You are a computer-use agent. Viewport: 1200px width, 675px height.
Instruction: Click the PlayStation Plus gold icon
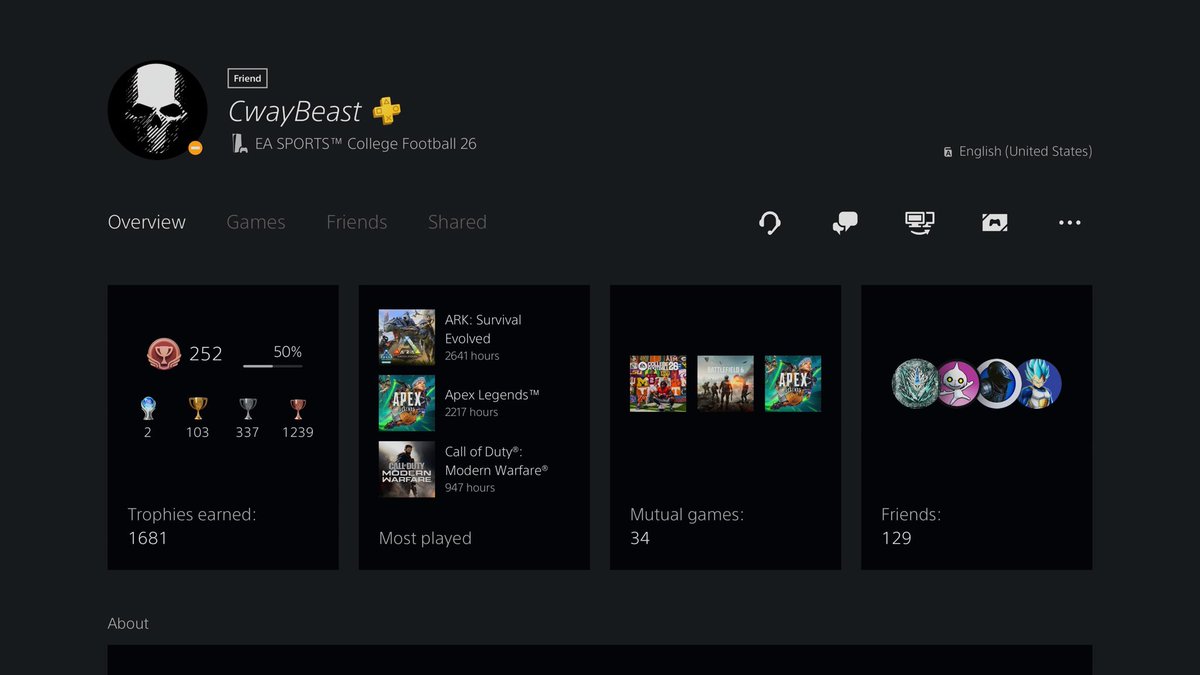pyautogui.click(x=387, y=110)
